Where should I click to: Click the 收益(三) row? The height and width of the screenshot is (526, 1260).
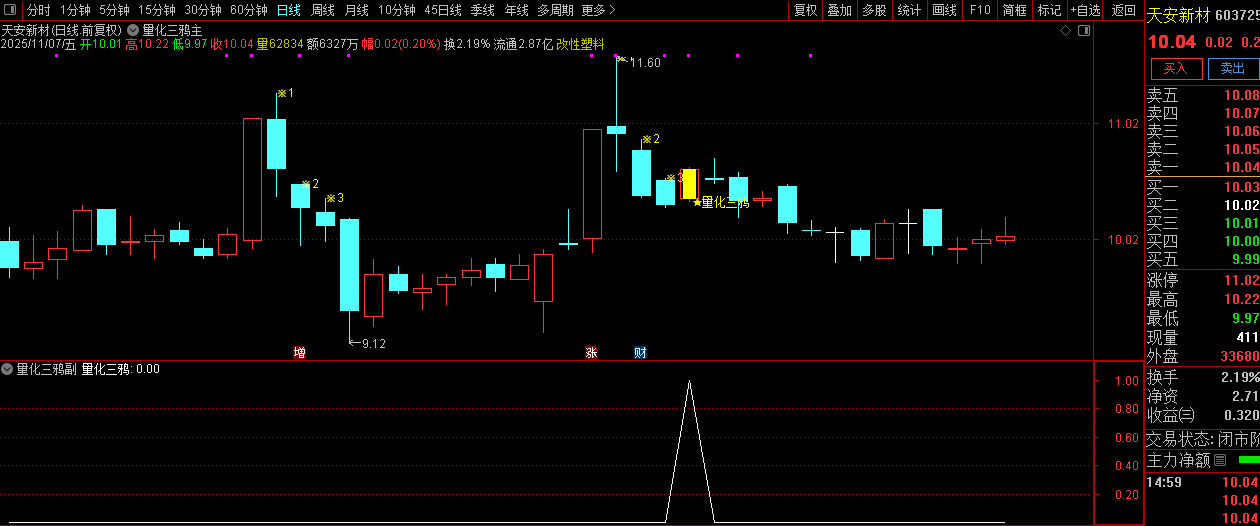[1203, 415]
